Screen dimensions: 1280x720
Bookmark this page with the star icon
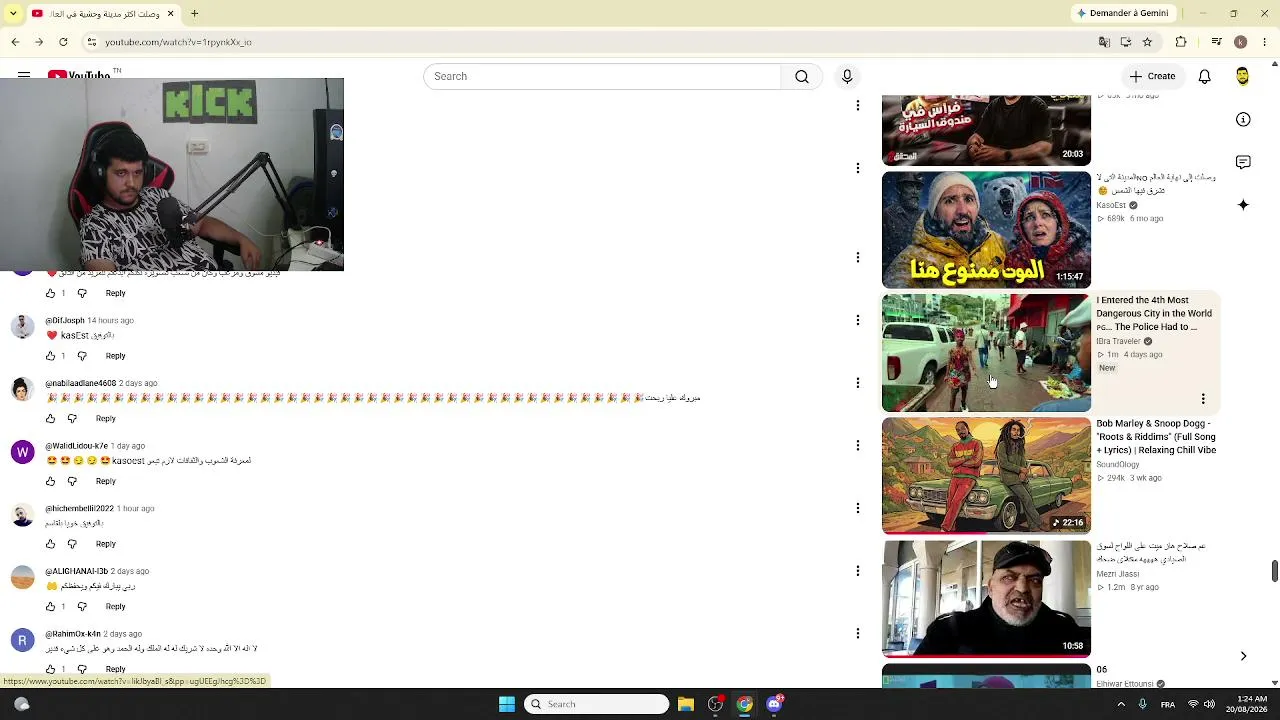[x=1147, y=42]
